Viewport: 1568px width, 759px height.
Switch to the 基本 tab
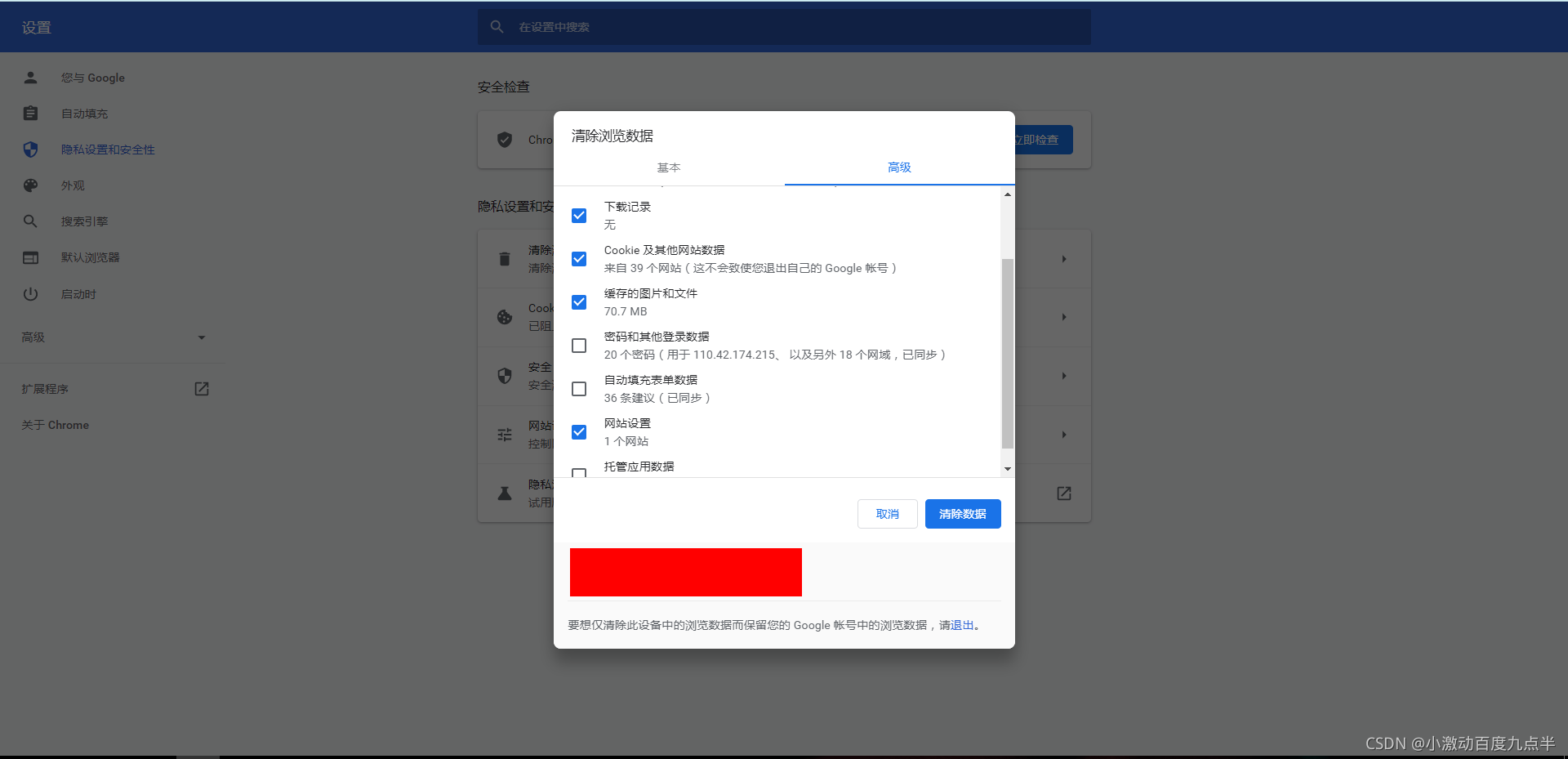669,167
